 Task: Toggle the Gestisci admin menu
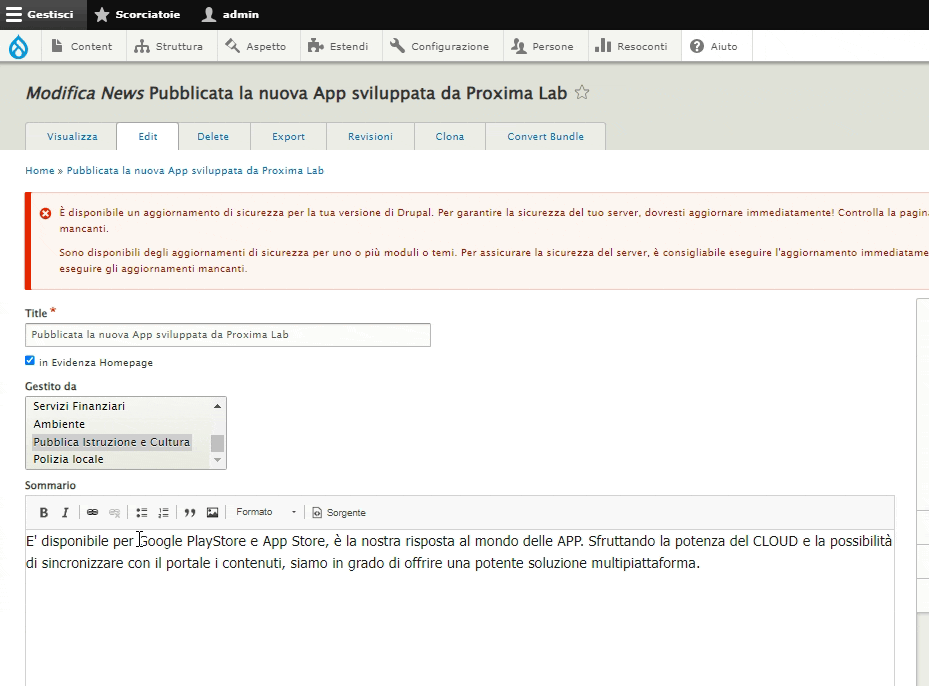point(41,15)
